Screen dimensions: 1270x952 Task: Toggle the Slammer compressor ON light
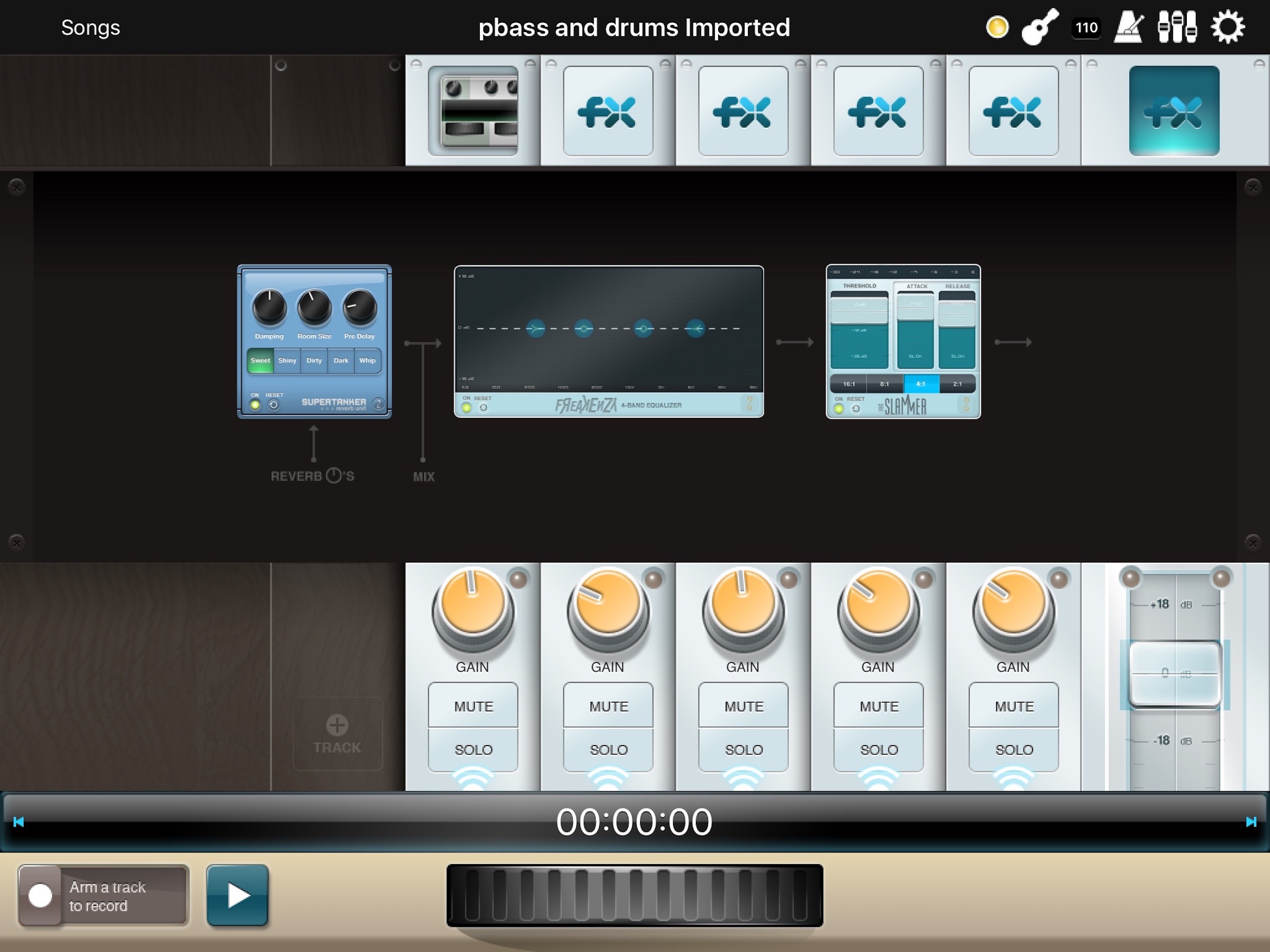(x=839, y=408)
